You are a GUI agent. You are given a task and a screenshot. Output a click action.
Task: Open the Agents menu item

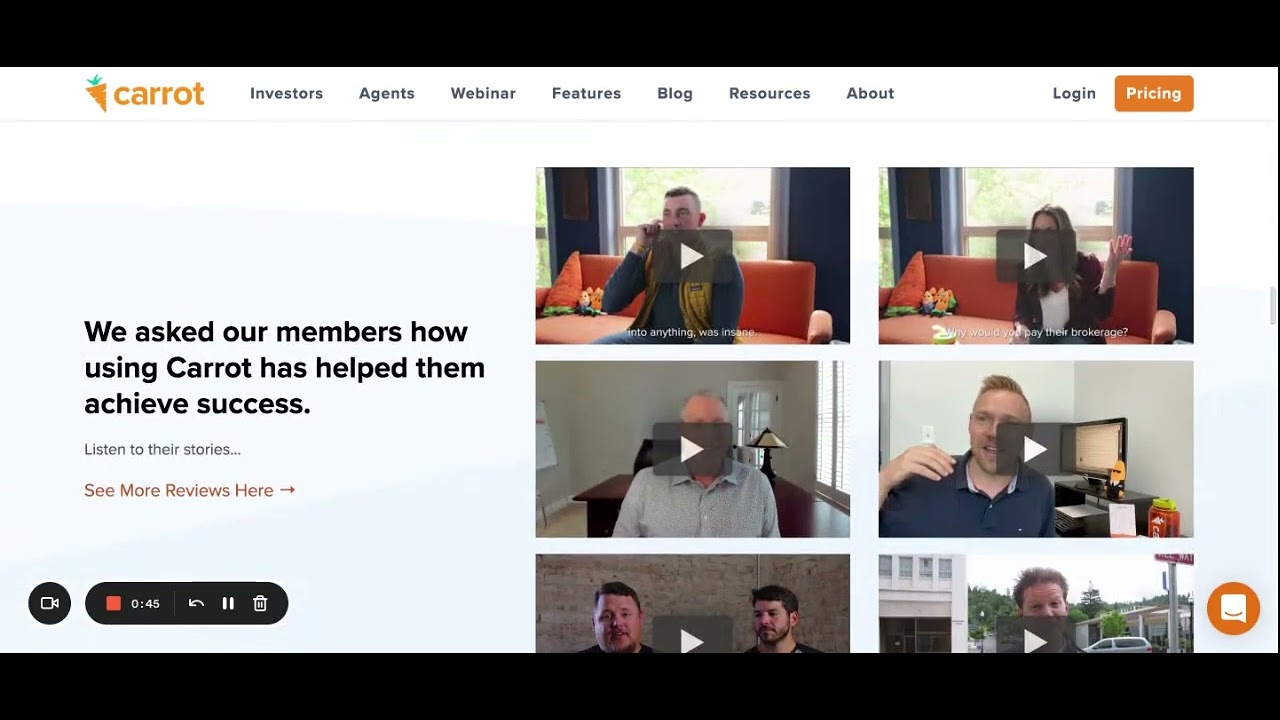[x=387, y=93]
